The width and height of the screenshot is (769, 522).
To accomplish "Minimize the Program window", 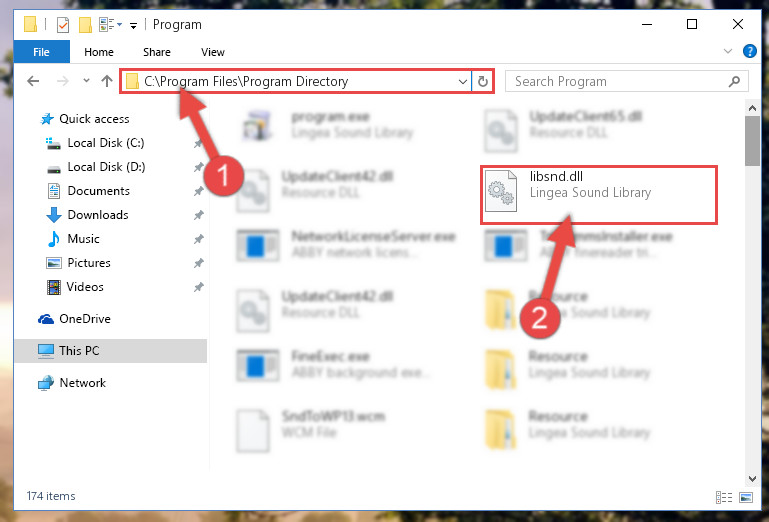I will click(647, 24).
